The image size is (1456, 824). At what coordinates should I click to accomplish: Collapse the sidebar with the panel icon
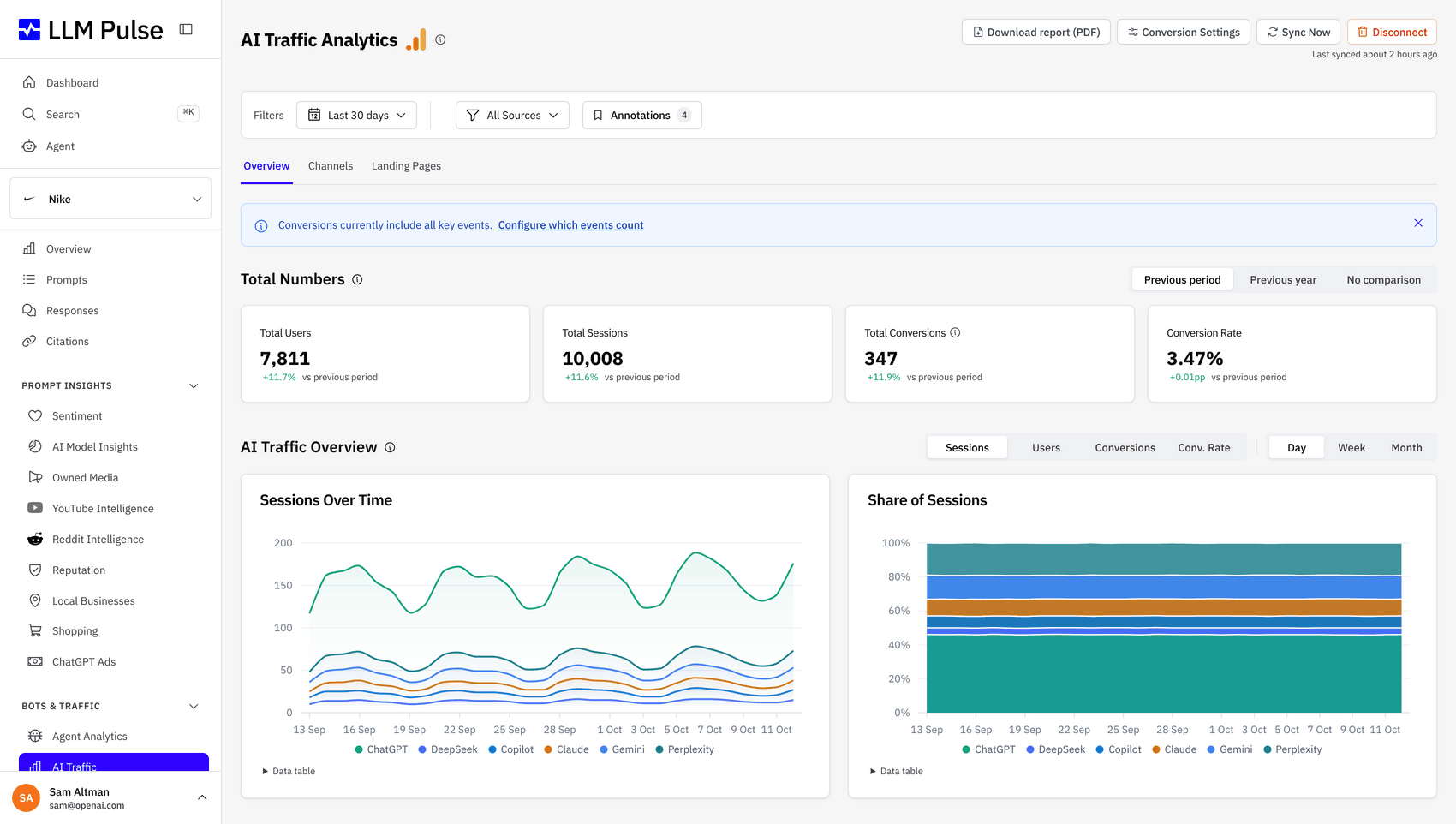pos(186,29)
